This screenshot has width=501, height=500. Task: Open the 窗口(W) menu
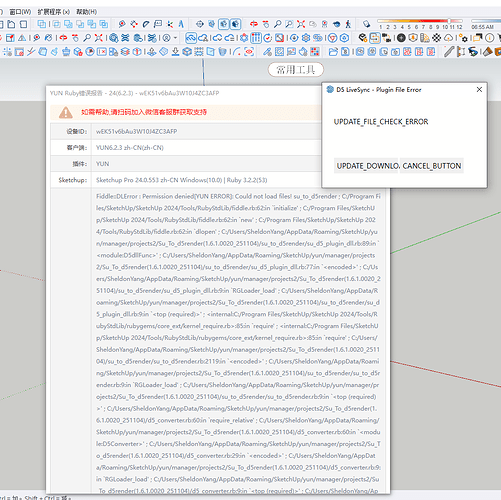pyautogui.click(x=20, y=12)
